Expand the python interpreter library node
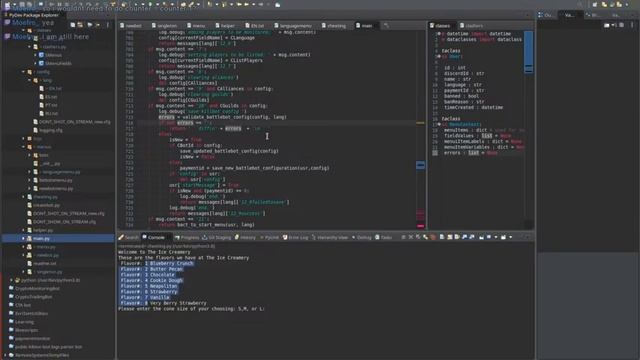This screenshot has width=640, height=360. coord(11,280)
